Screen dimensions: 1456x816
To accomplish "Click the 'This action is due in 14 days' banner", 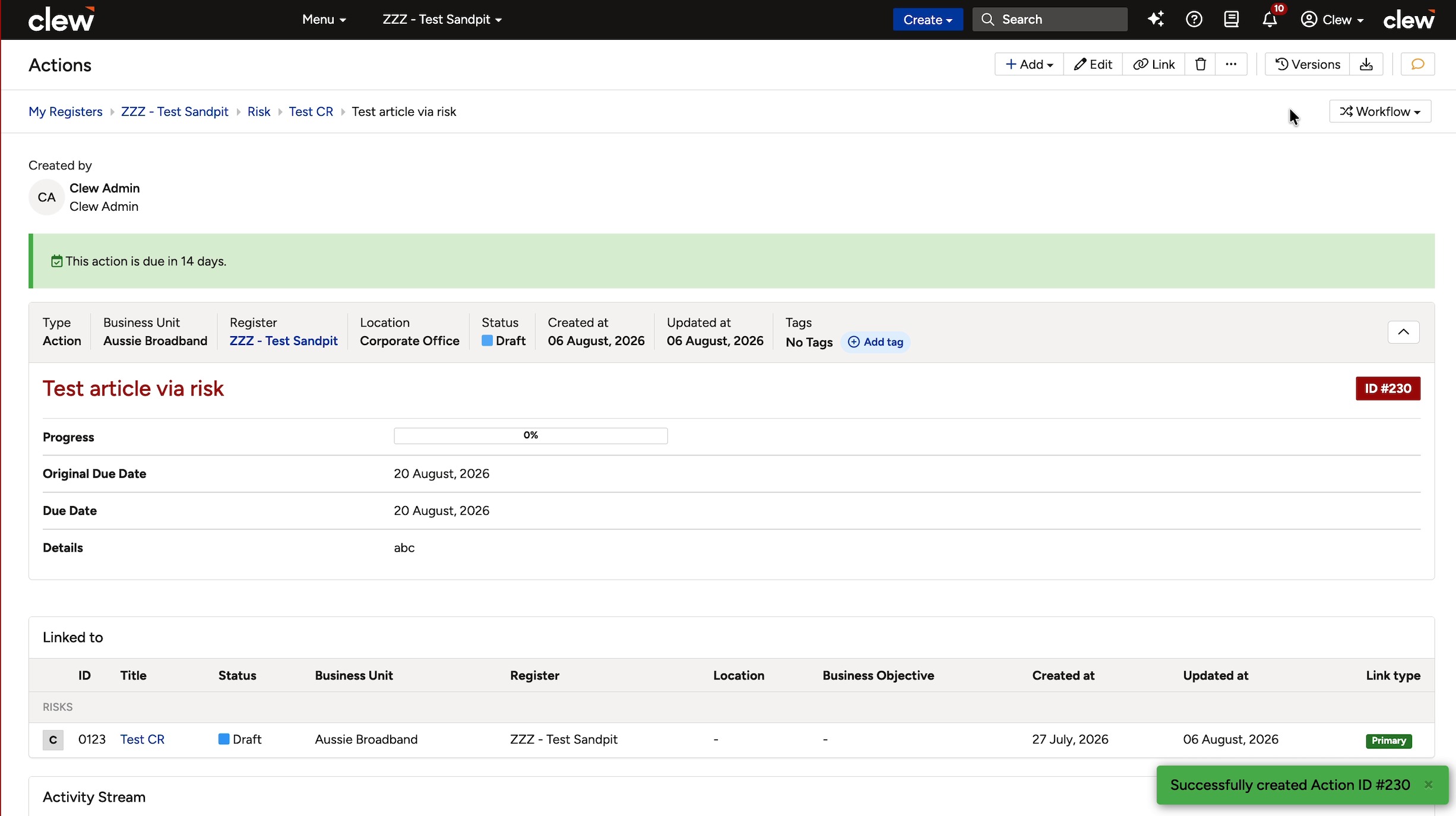I will coord(732,261).
